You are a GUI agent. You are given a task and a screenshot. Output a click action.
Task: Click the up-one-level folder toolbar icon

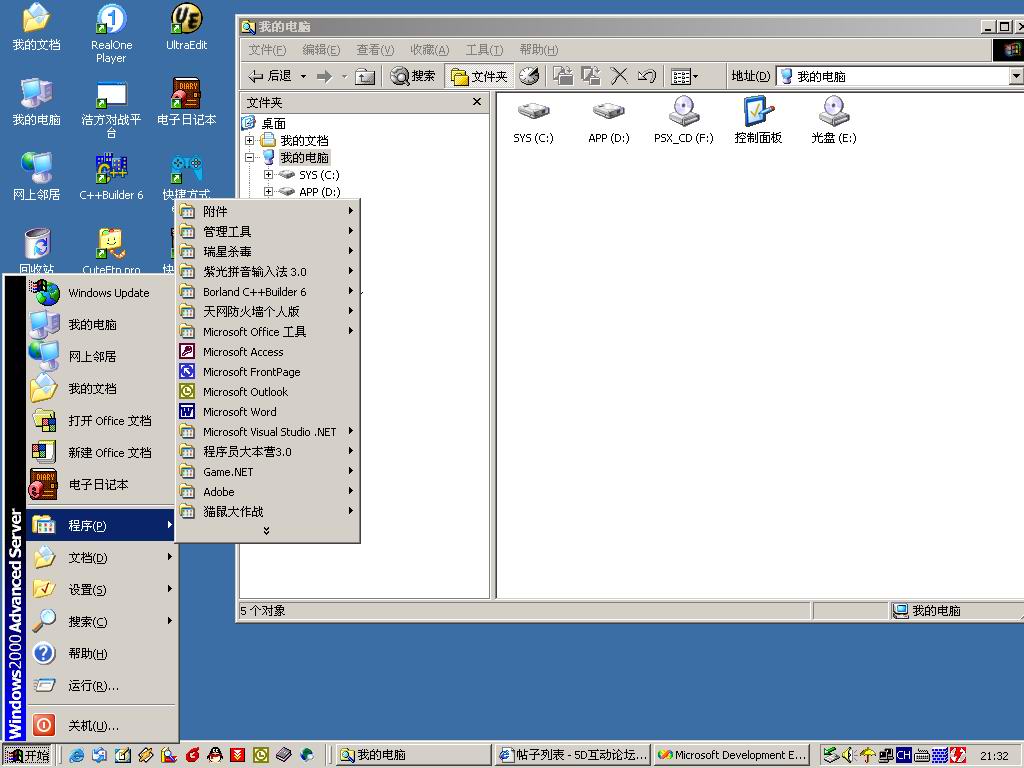tap(364, 76)
